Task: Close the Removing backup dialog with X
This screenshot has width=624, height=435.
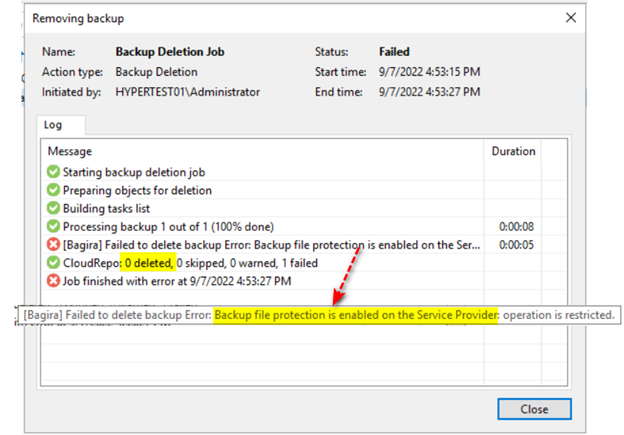Action: point(571,18)
